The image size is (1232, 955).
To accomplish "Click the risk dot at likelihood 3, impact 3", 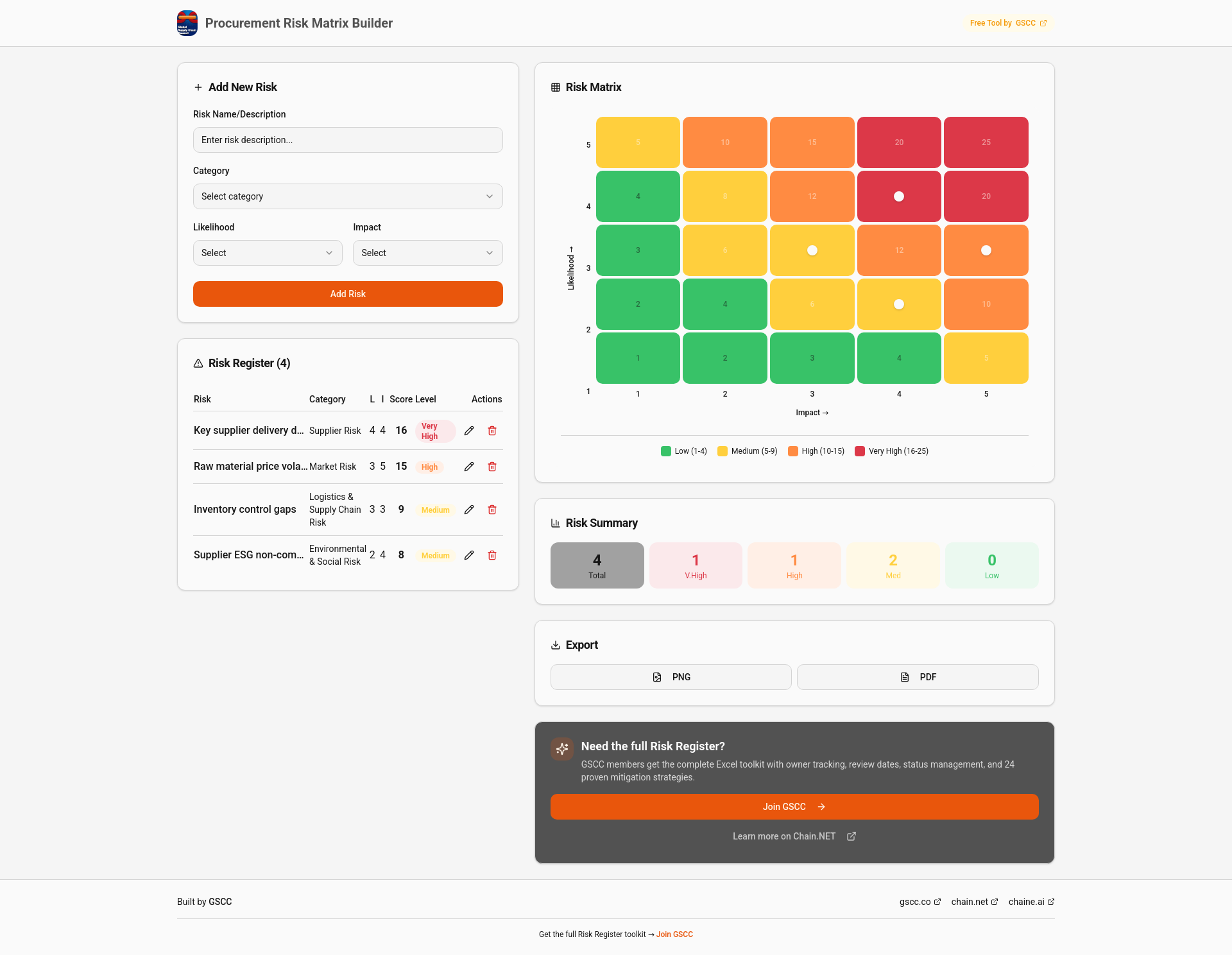I will click(x=812, y=250).
